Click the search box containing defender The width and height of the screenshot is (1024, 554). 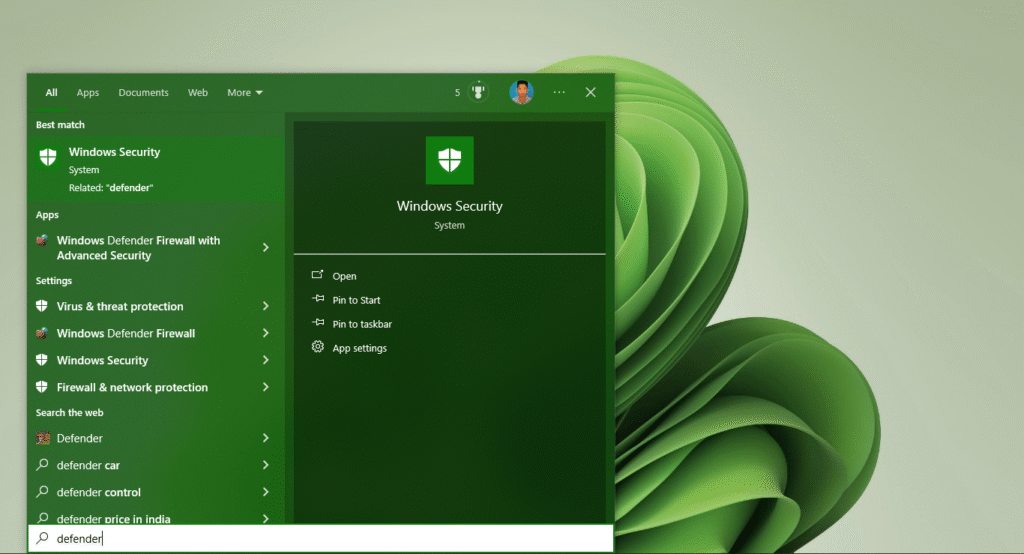pos(321,538)
